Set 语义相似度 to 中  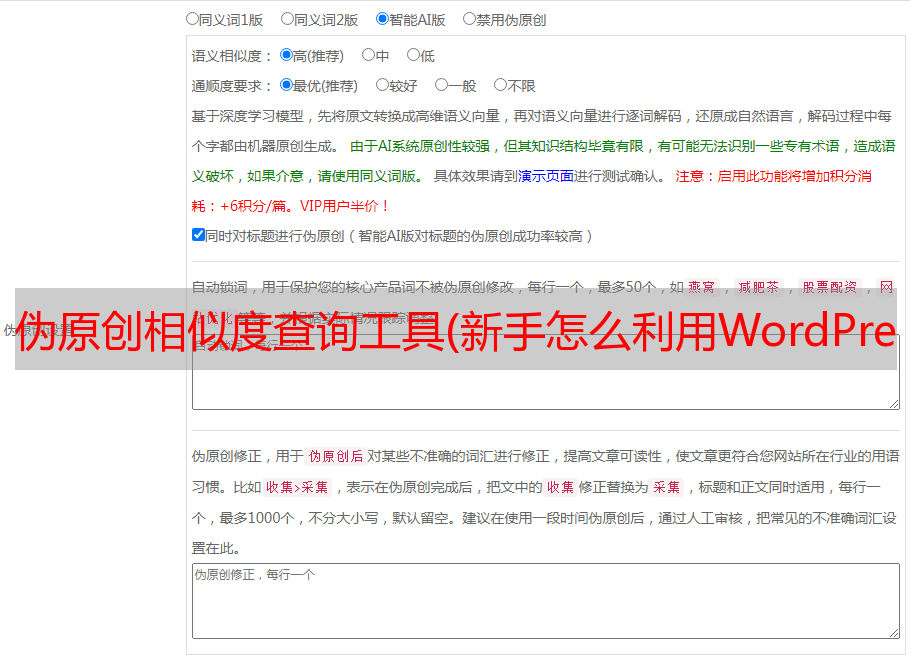(x=368, y=55)
